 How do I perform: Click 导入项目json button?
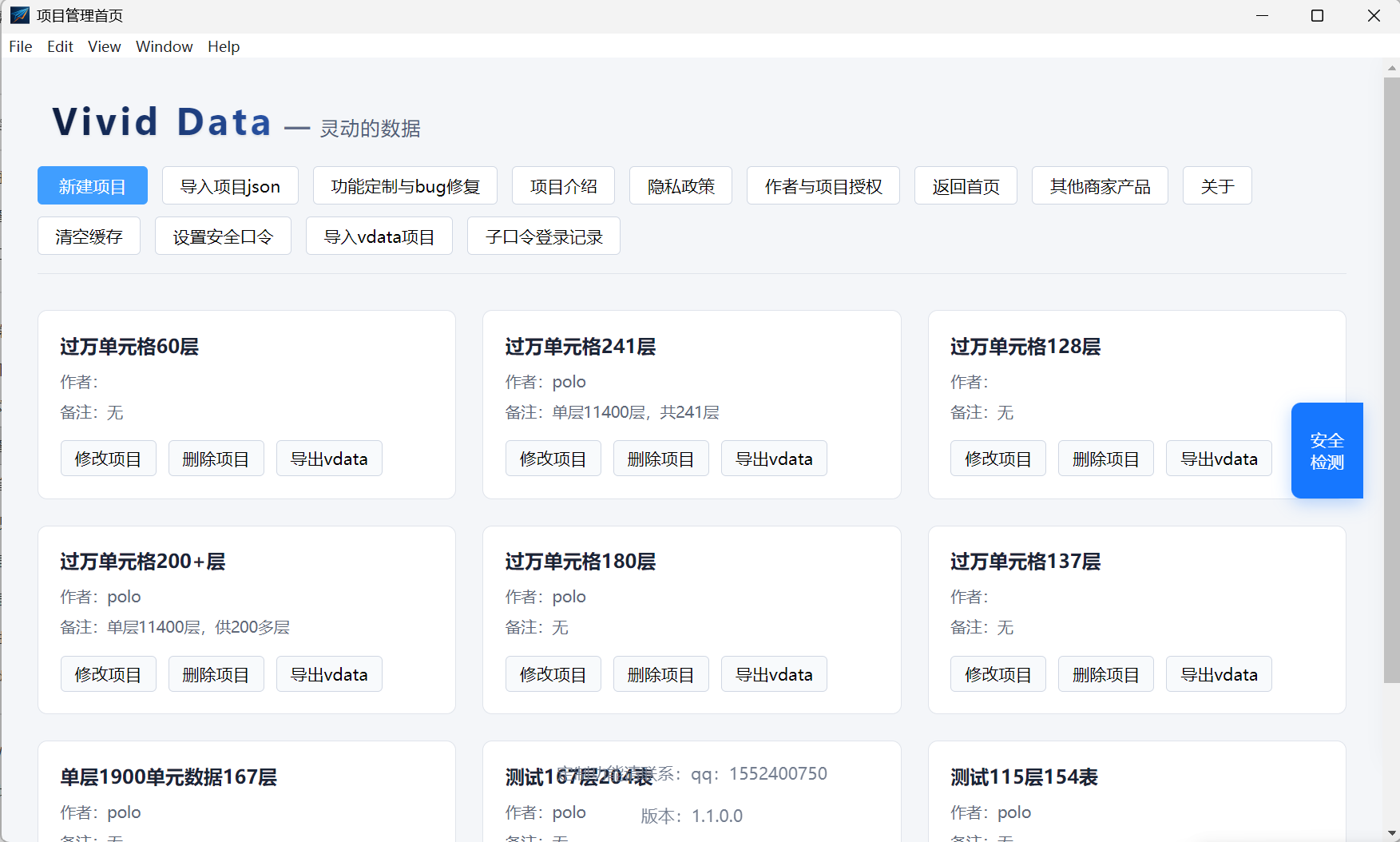[x=230, y=185]
